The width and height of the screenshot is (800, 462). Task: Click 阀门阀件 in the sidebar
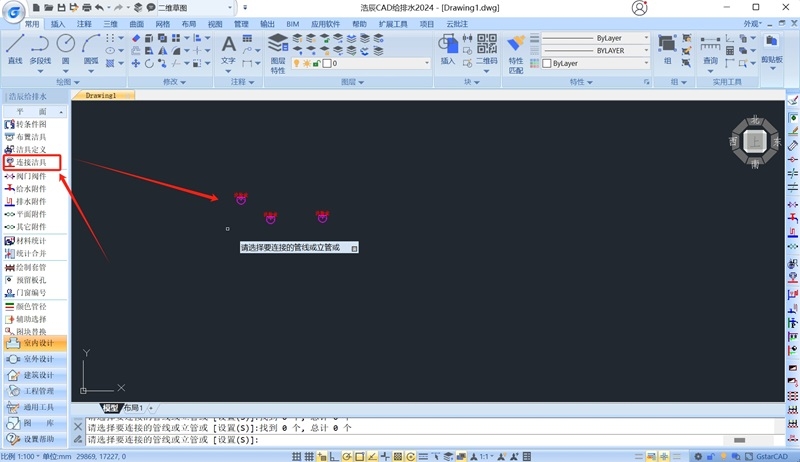(32, 176)
